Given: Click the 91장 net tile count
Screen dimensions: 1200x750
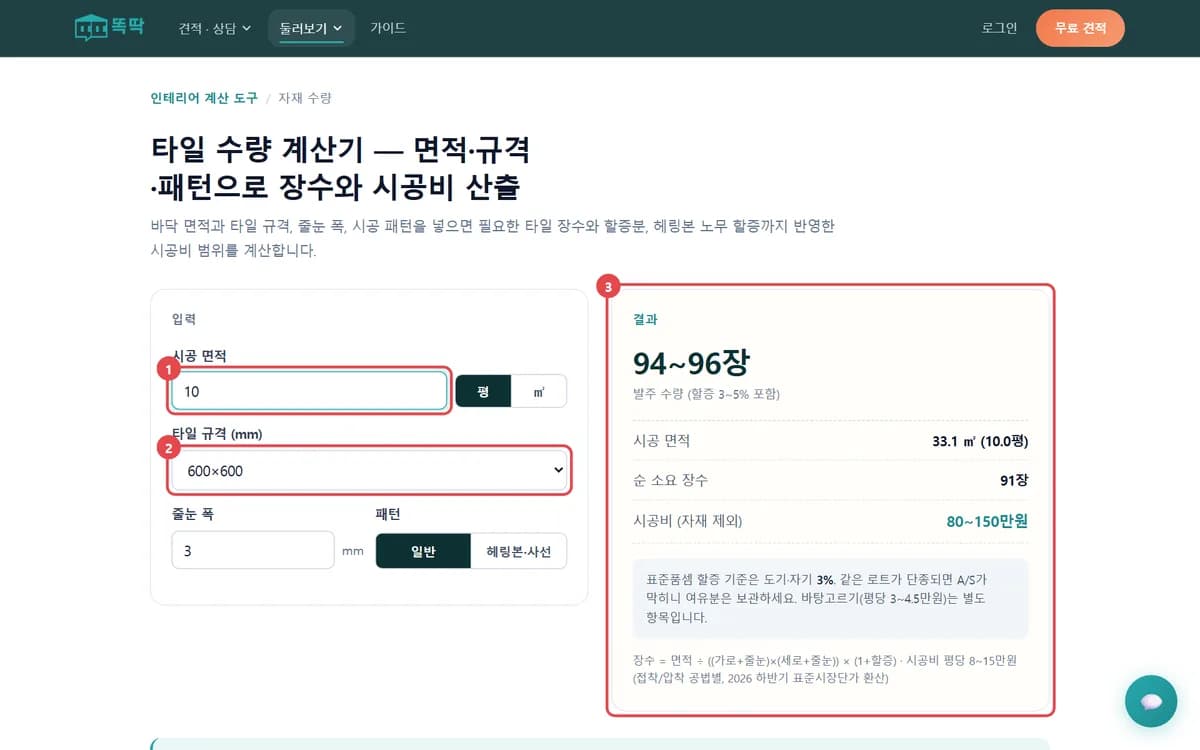Looking at the screenshot, I should 1014,481.
